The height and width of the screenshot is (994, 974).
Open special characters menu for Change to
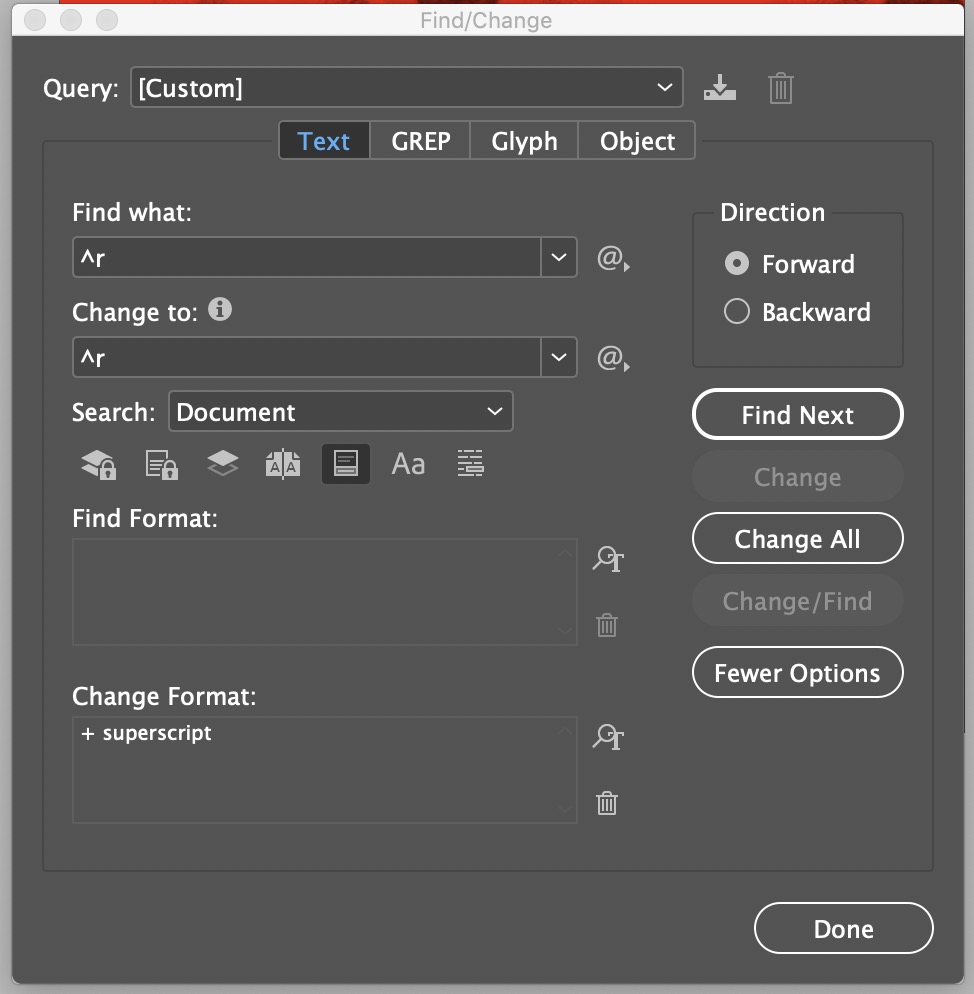[x=612, y=358]
